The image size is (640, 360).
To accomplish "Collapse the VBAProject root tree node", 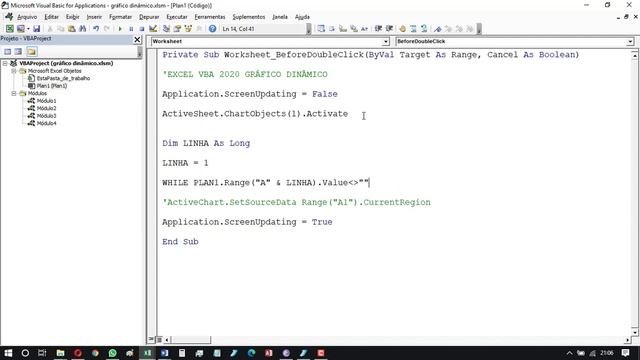I will click(x=5, y=63).
